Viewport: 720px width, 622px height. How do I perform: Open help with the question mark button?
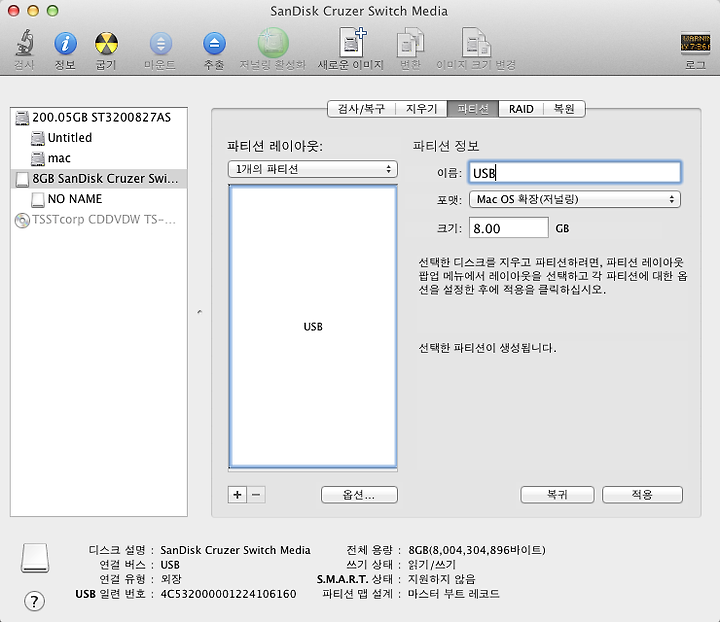click(34, 601)
